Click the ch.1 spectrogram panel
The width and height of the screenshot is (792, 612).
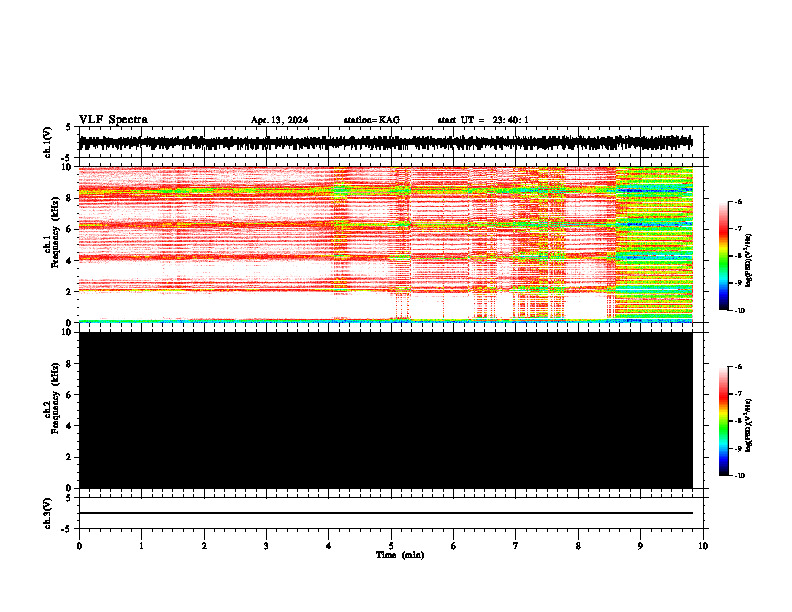point(386,244)
